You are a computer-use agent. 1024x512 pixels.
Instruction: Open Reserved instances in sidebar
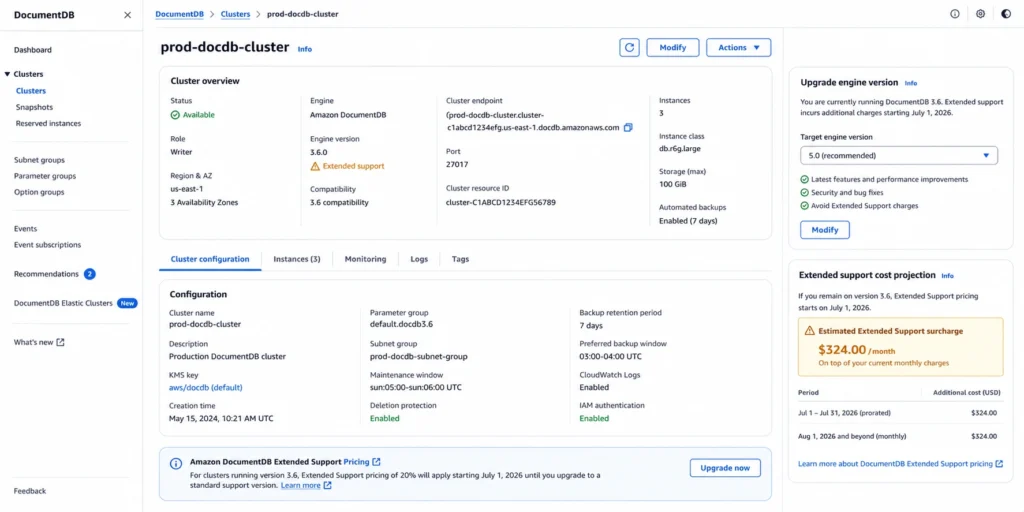pos(48,123)
